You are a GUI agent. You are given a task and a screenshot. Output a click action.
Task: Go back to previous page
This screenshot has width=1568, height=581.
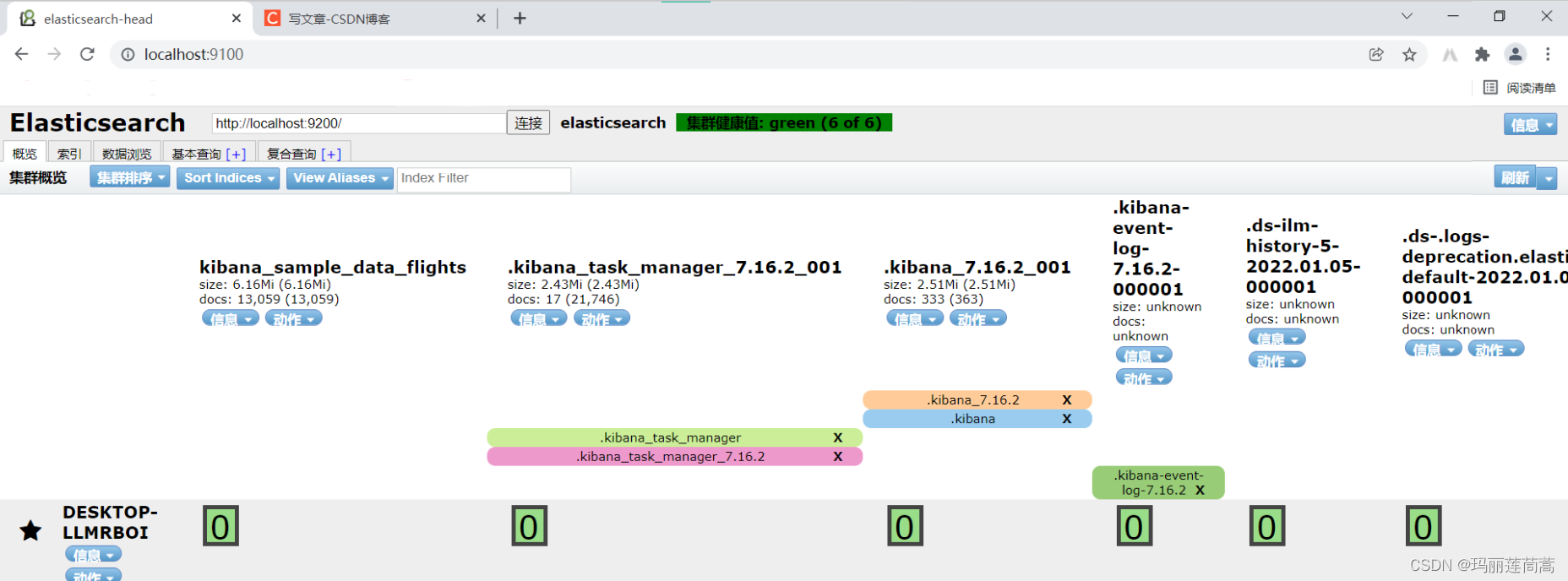(22, 54)
